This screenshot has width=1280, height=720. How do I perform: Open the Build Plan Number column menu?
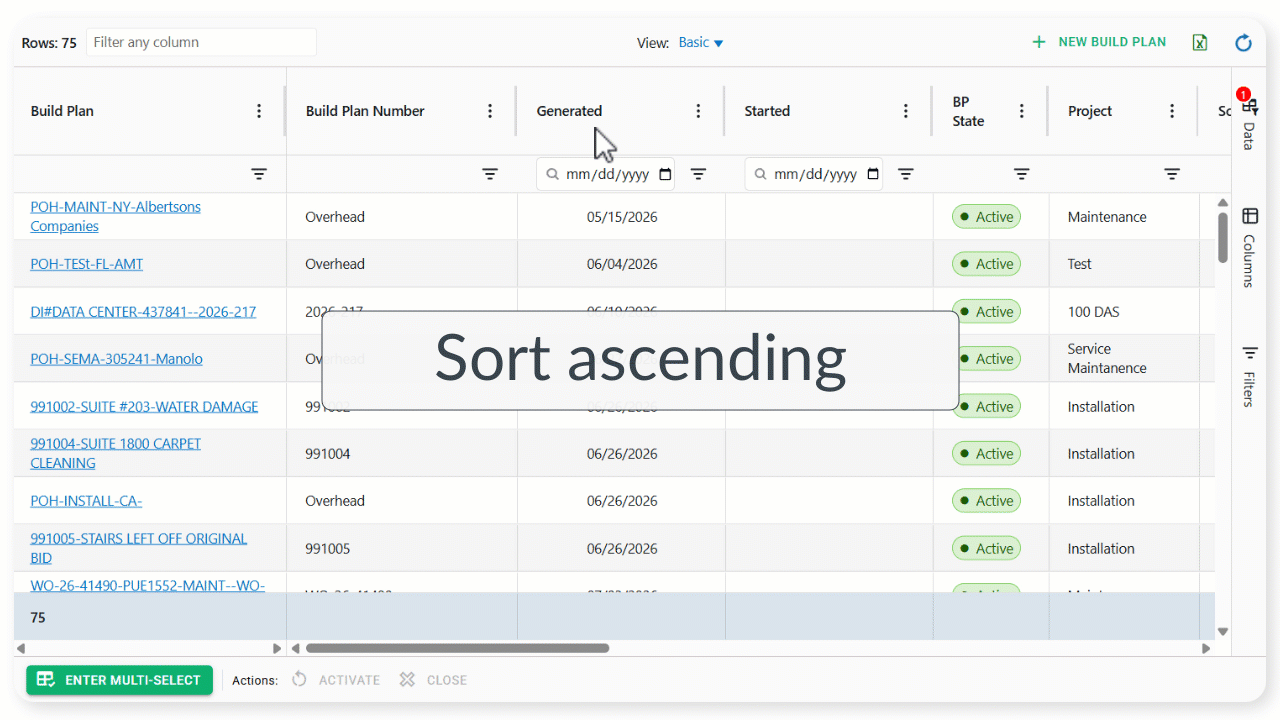[x=490, y=111]
